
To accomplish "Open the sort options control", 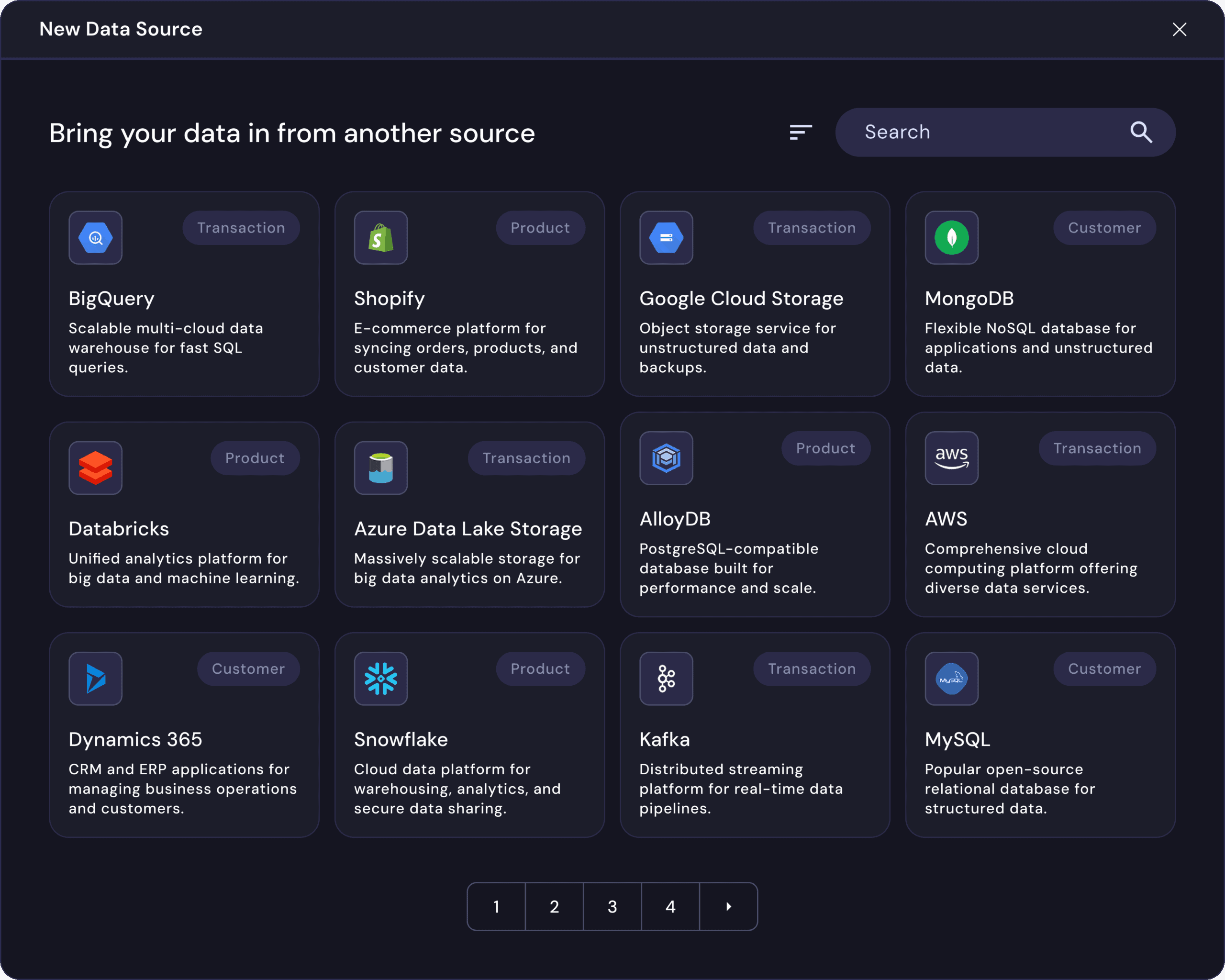I will click(801, 132).
